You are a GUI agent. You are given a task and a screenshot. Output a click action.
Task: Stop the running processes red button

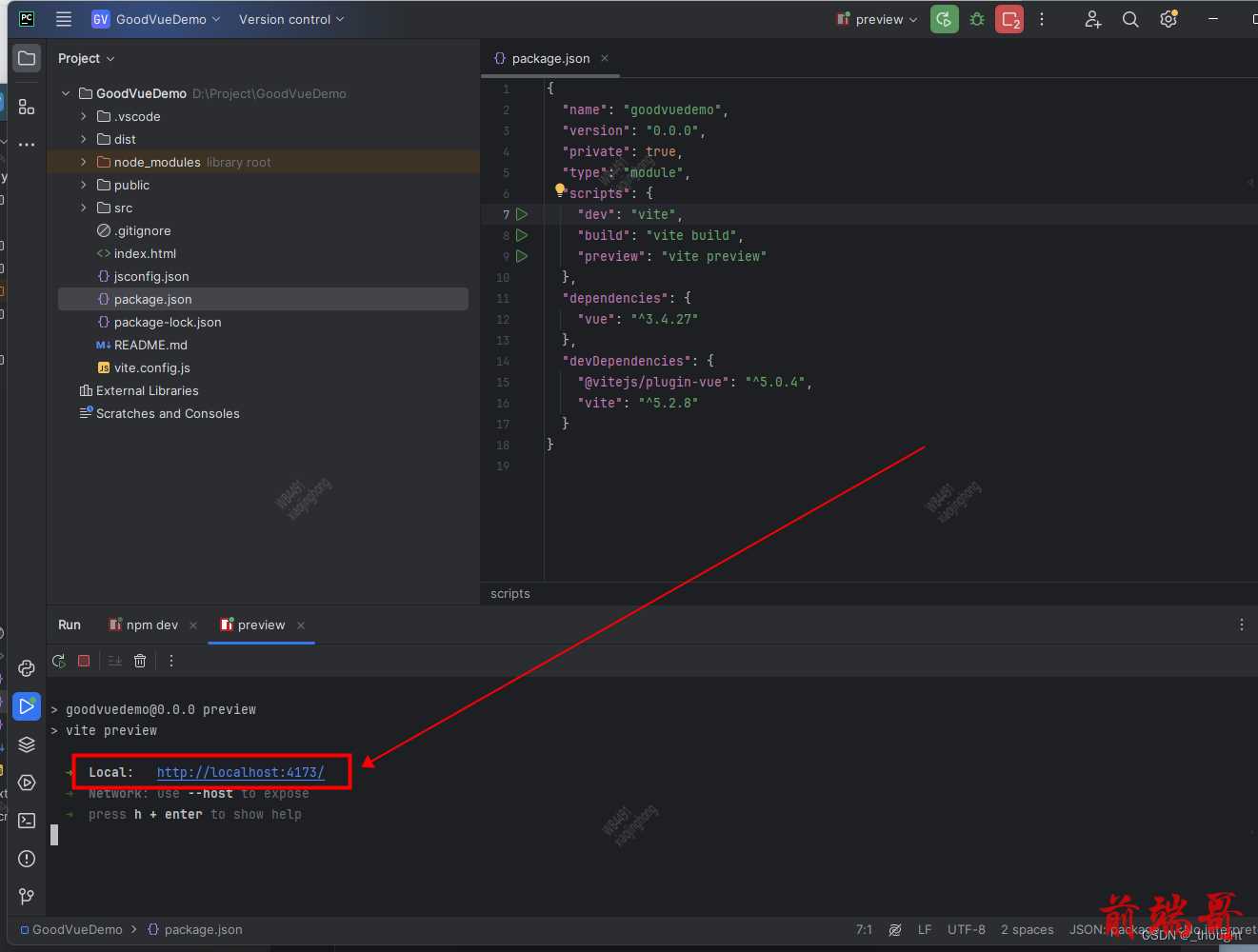click(x=1009, y=19)
